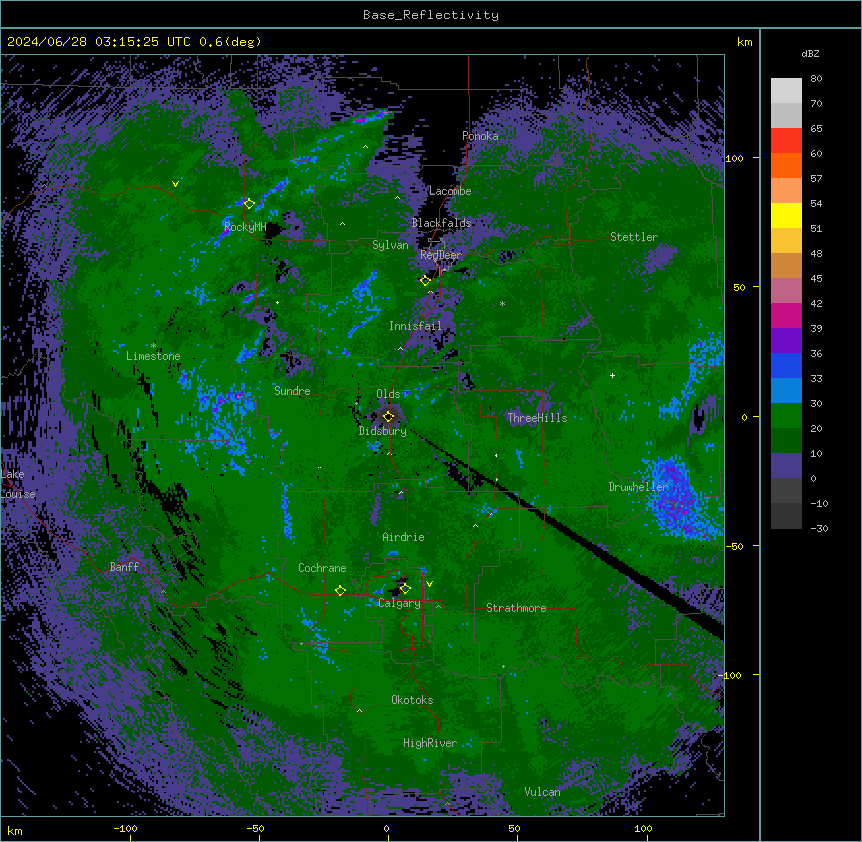Select the light gray top swatch in legend
862x842 pixels.
(786, 90)
